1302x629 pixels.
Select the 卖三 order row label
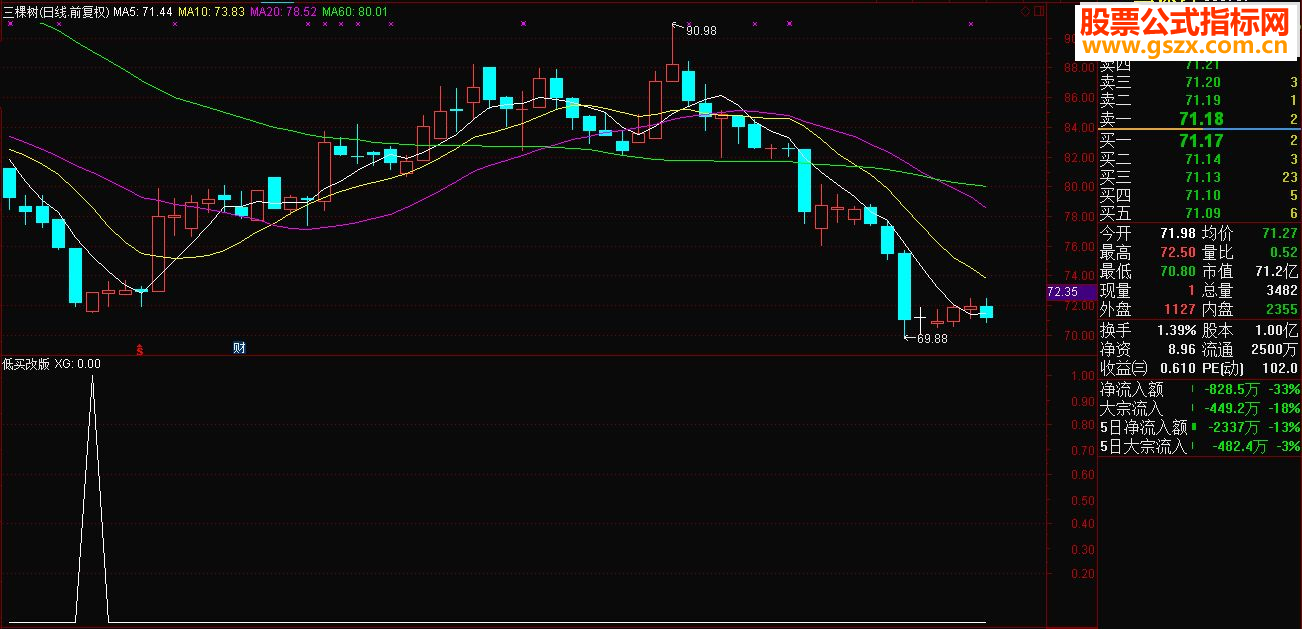[1116, 83]
